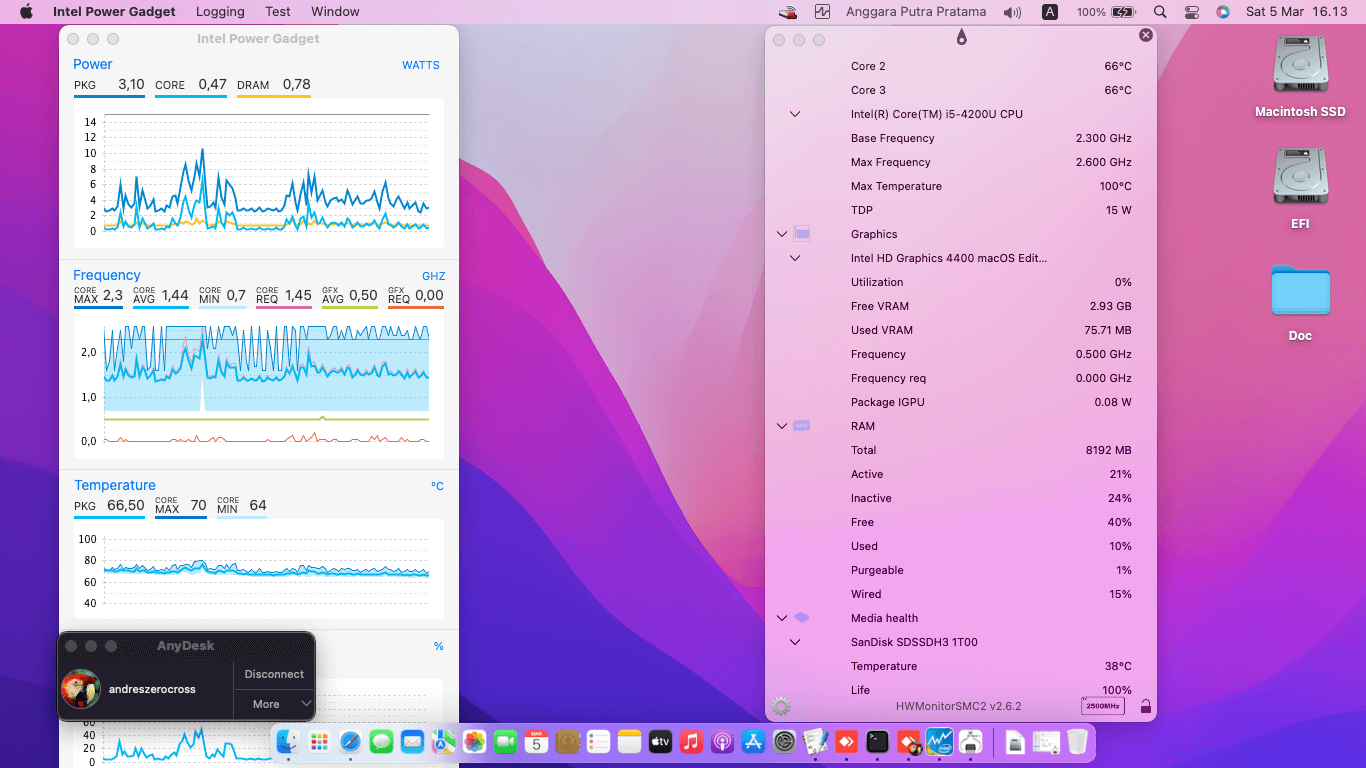This screenshot has height=768, width=1366.
Task: Open Apple TV app in Dock
Action: point(660,742)
